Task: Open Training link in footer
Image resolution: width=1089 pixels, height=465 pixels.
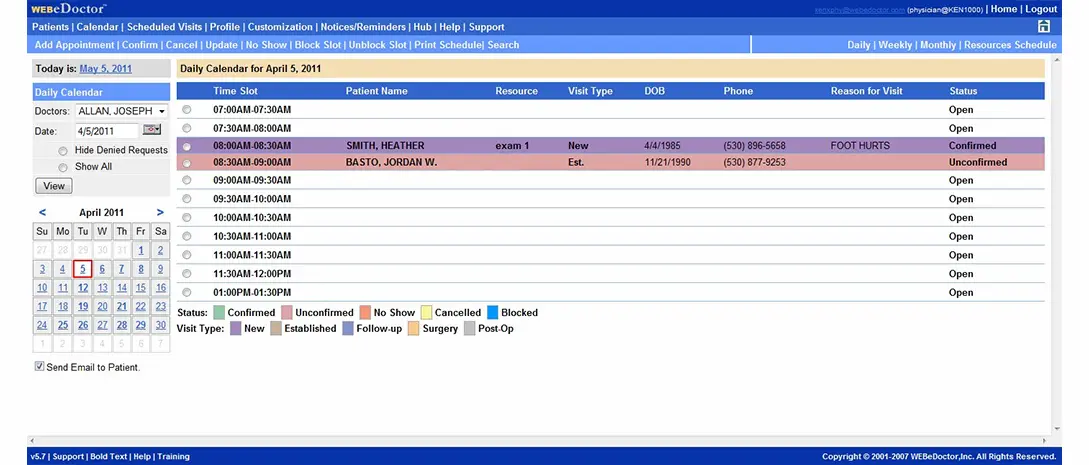Action: point(173,457)
